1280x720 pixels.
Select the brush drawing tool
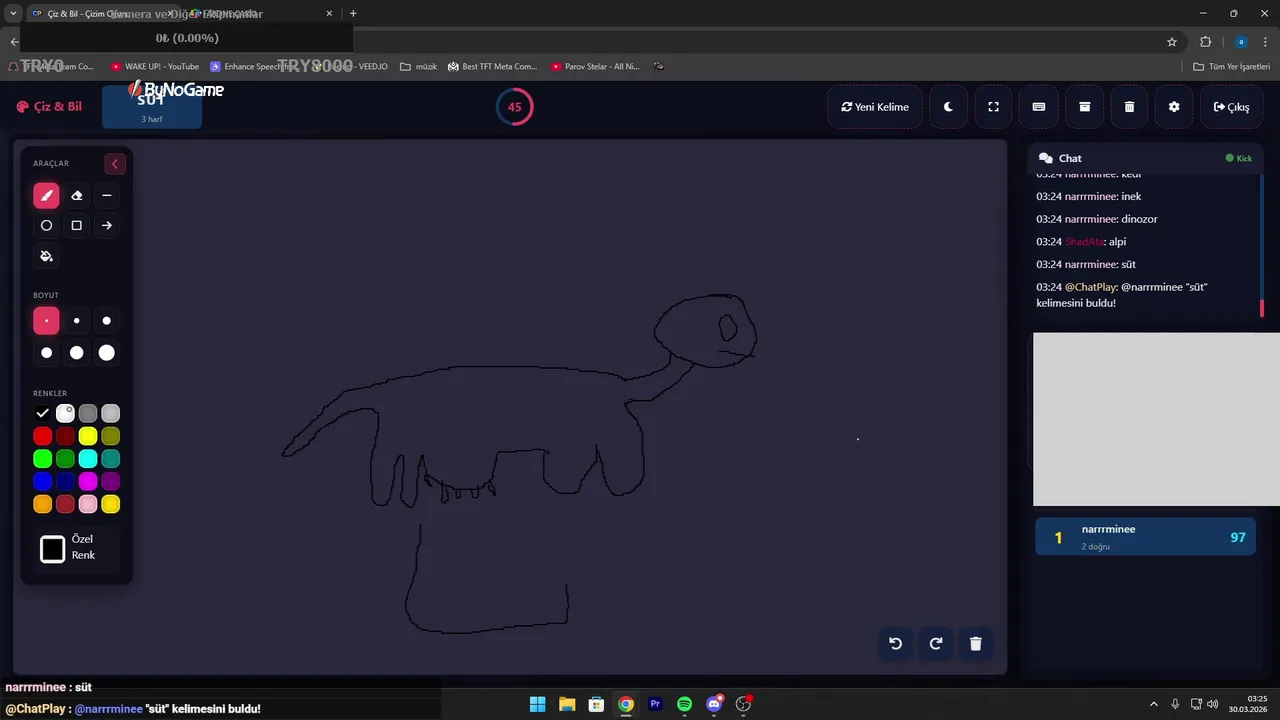[46, 196]
